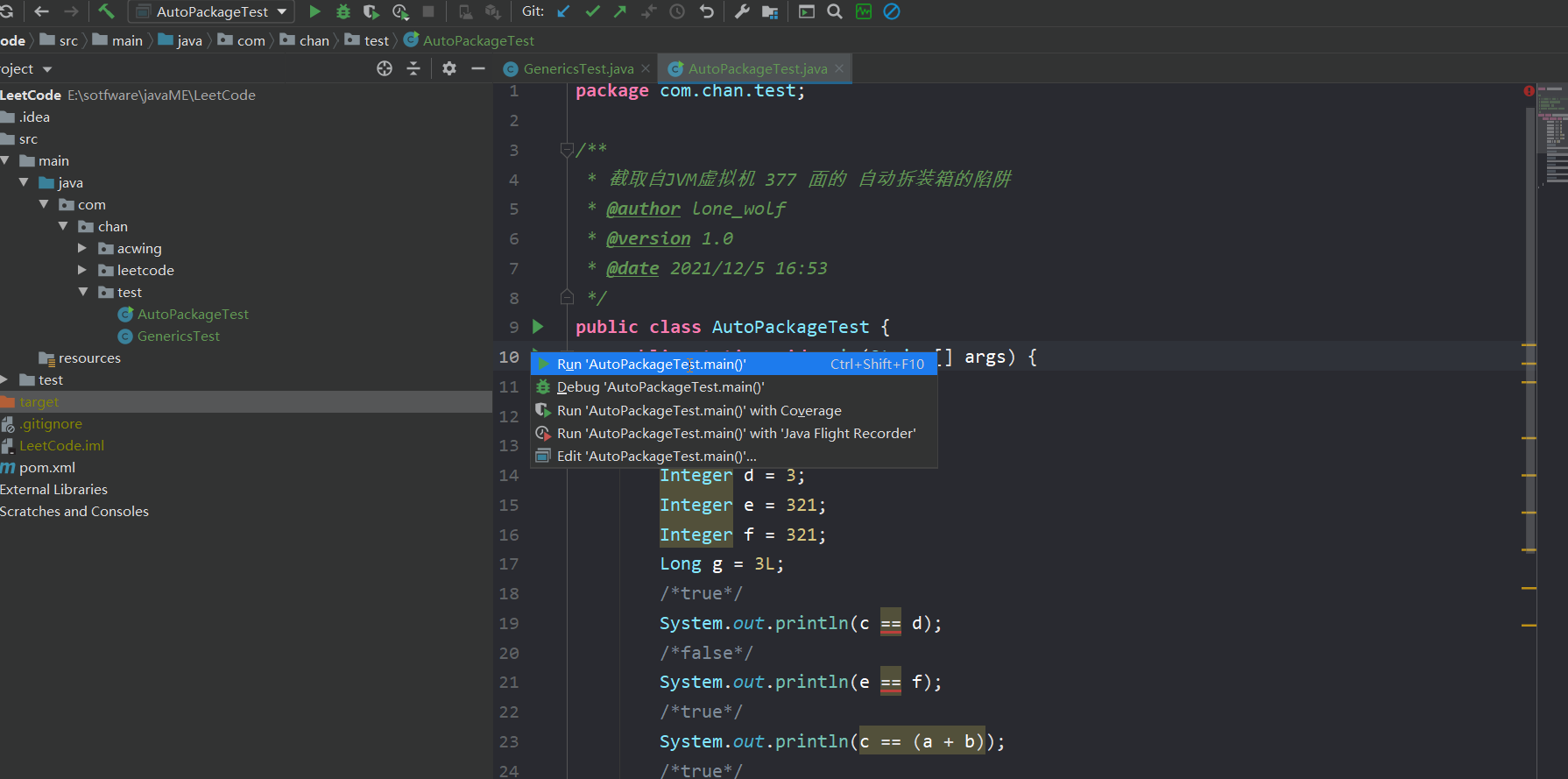Open the .gitignore file
This screenshot has height=779, width=1568.
coord(51,423)
